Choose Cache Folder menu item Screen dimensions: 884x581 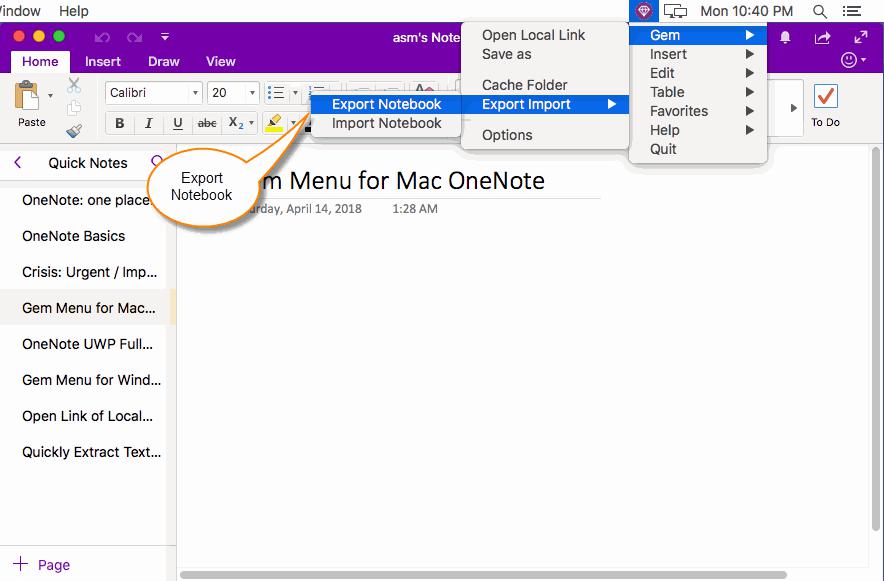[545, 85]
